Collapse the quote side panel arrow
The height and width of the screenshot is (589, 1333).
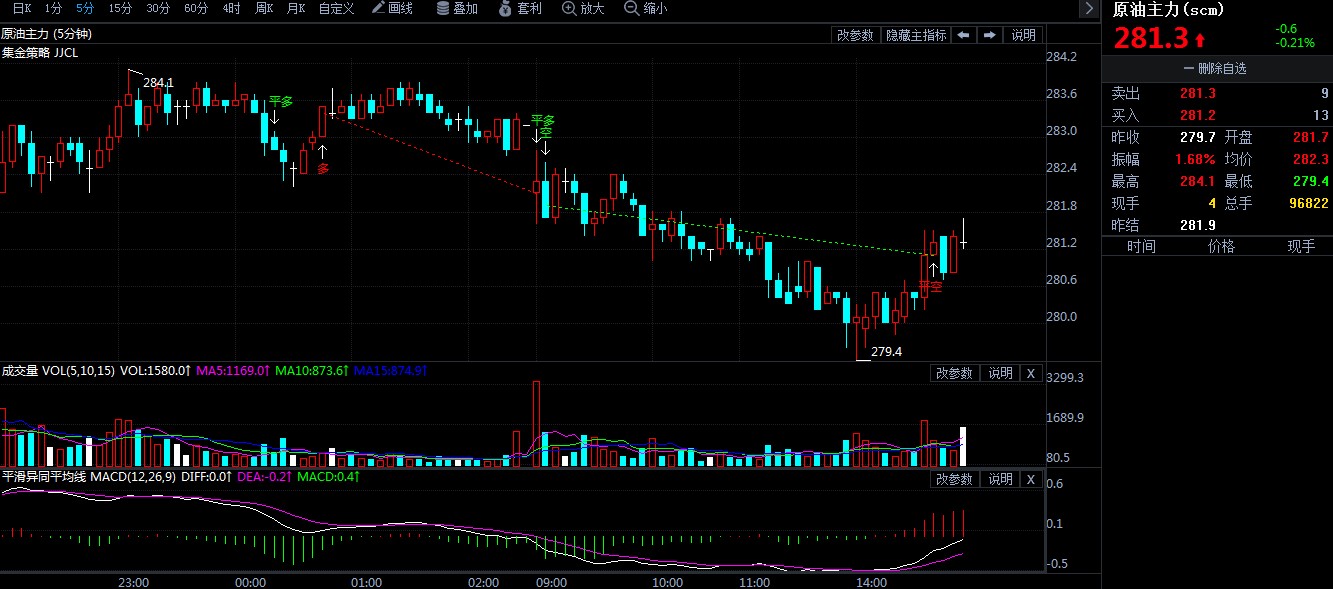[x=1089, y=8]
